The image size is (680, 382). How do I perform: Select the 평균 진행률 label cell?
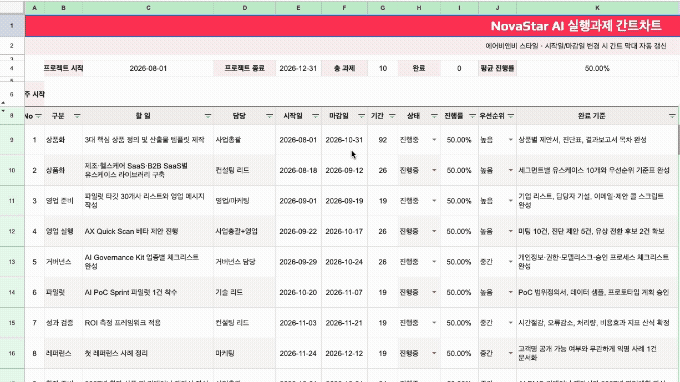pyautogui.click(x=497, y=68)
